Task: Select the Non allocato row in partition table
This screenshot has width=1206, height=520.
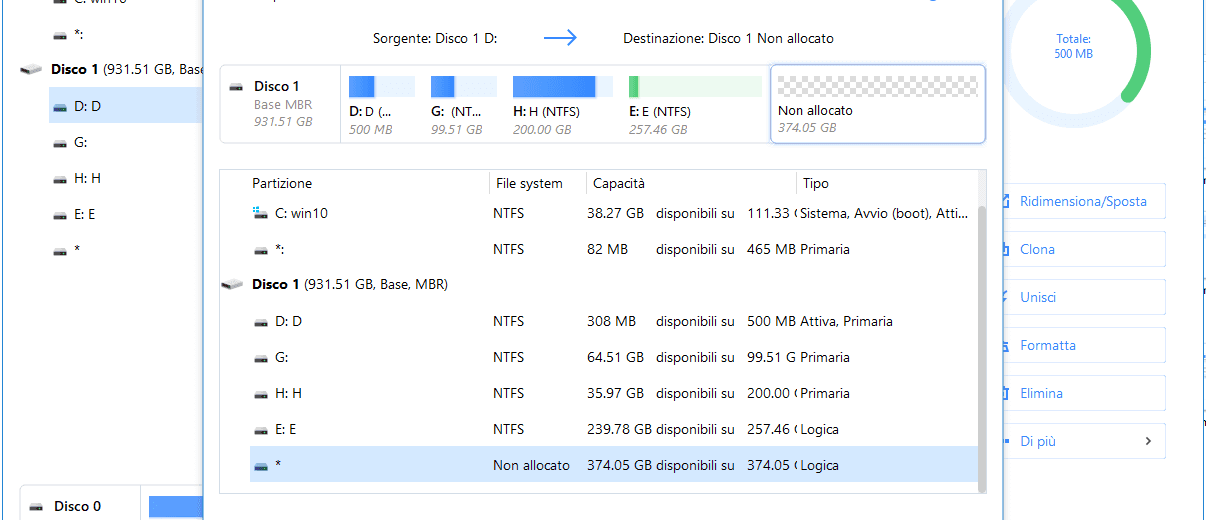Action: point(600,465)
